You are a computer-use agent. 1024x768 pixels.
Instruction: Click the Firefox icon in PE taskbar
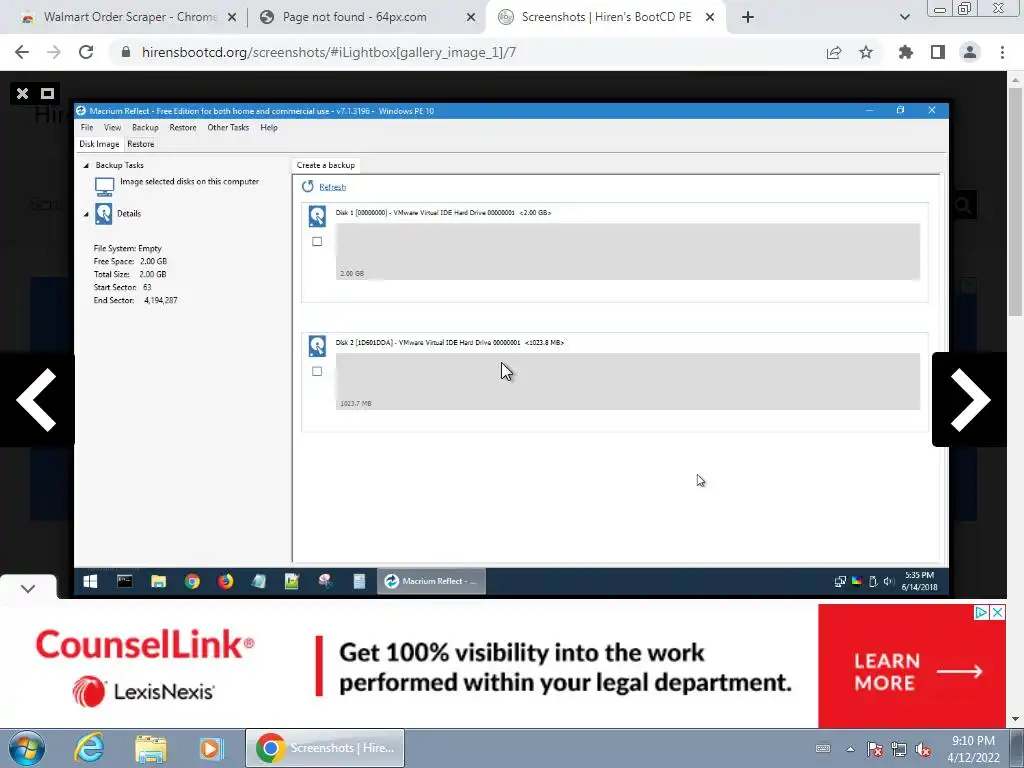point(225,581)
